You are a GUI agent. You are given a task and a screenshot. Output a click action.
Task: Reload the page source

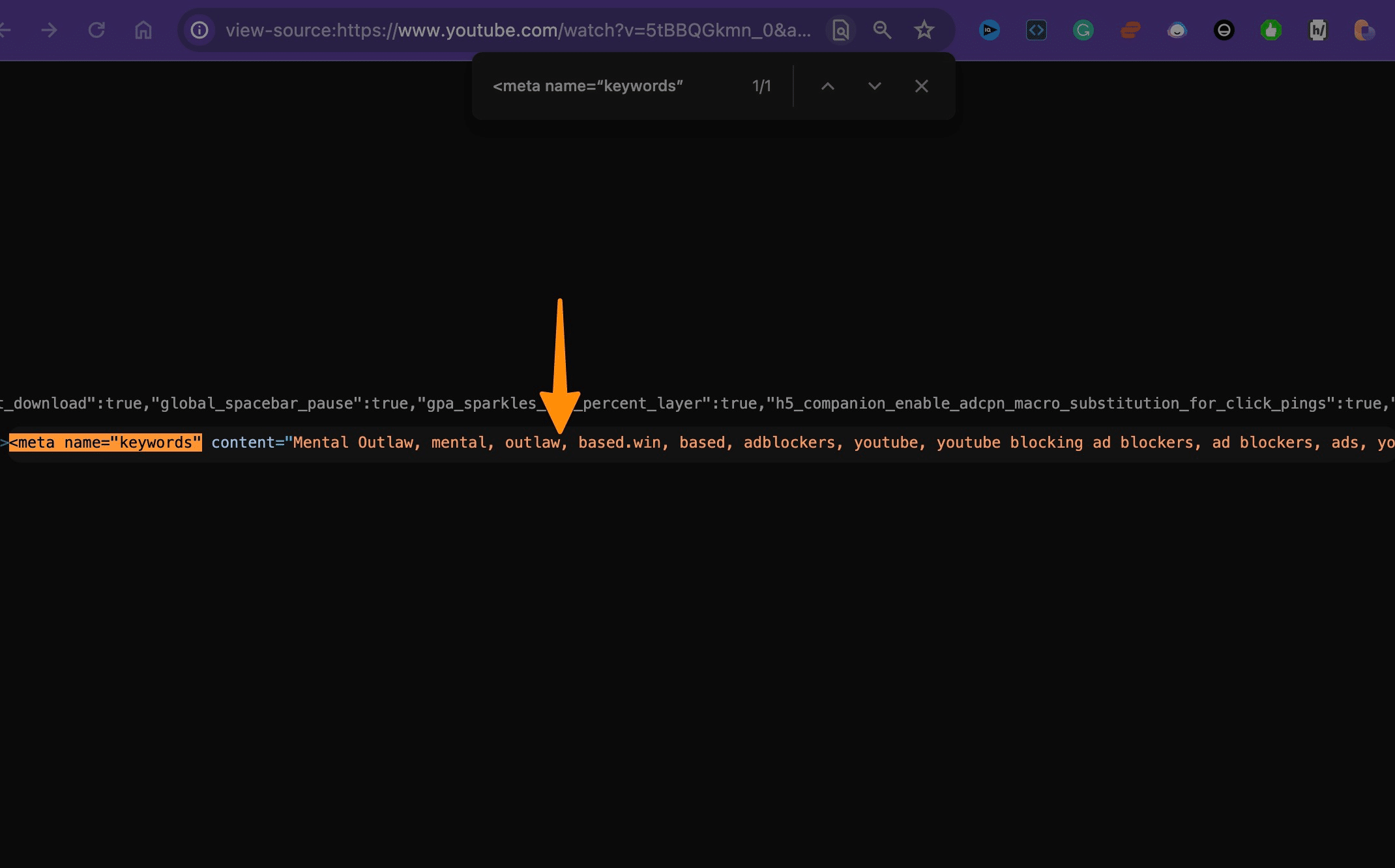coord(96,30)
